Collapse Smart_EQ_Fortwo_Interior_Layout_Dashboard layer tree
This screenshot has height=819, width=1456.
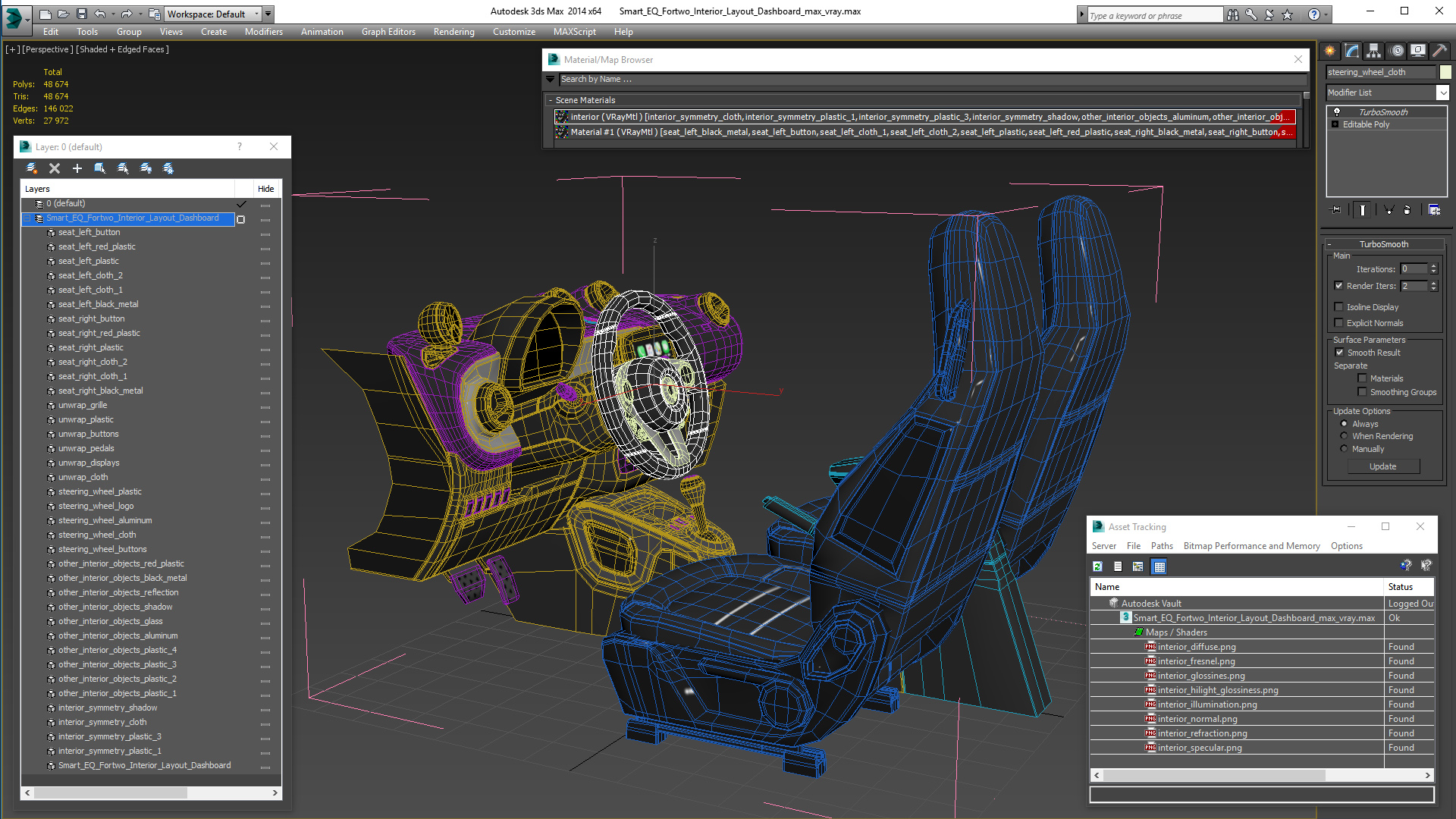[x=28, y=218]
